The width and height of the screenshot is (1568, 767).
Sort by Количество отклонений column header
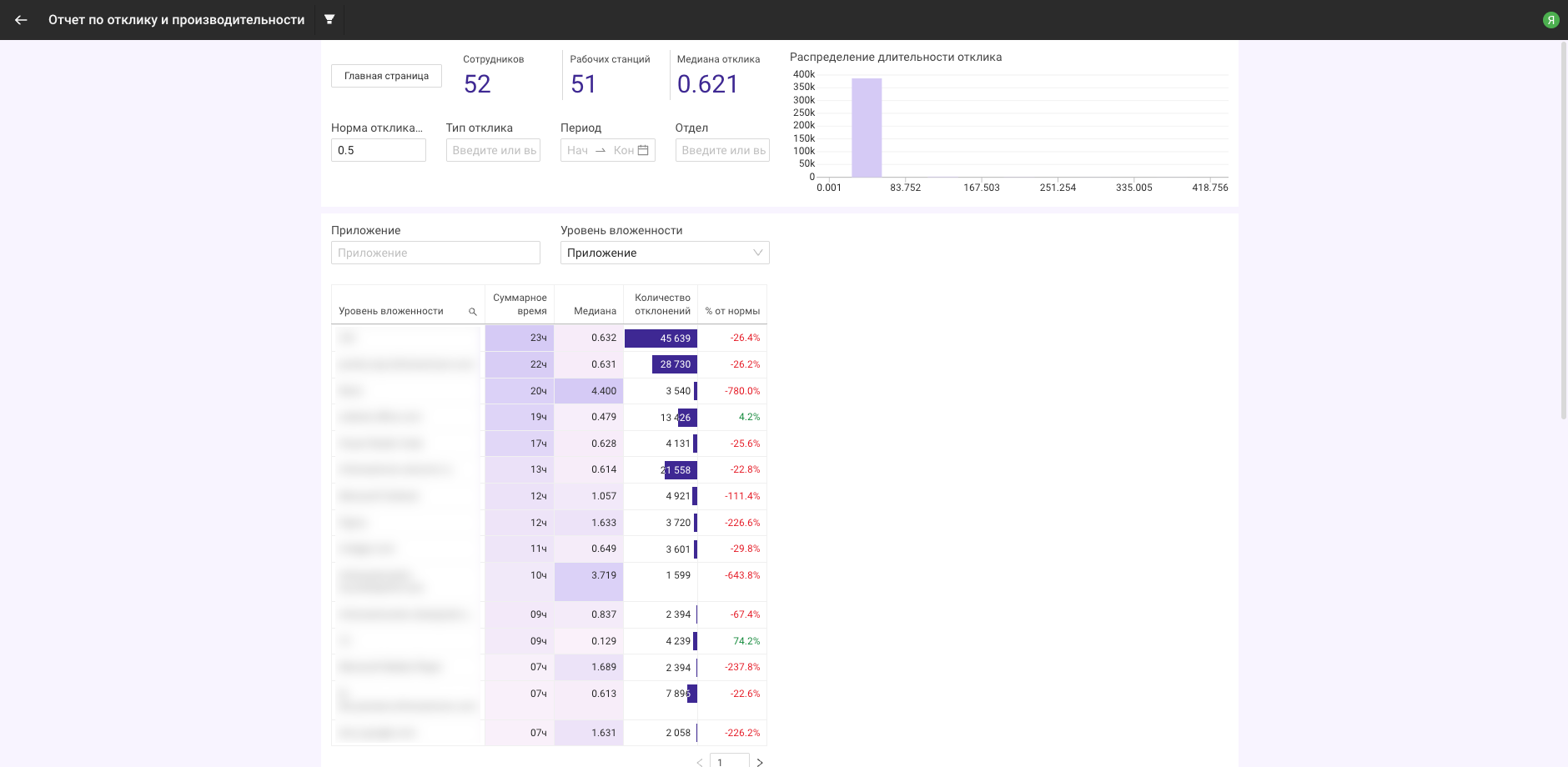pyautogui.click(x=662, y=304)
